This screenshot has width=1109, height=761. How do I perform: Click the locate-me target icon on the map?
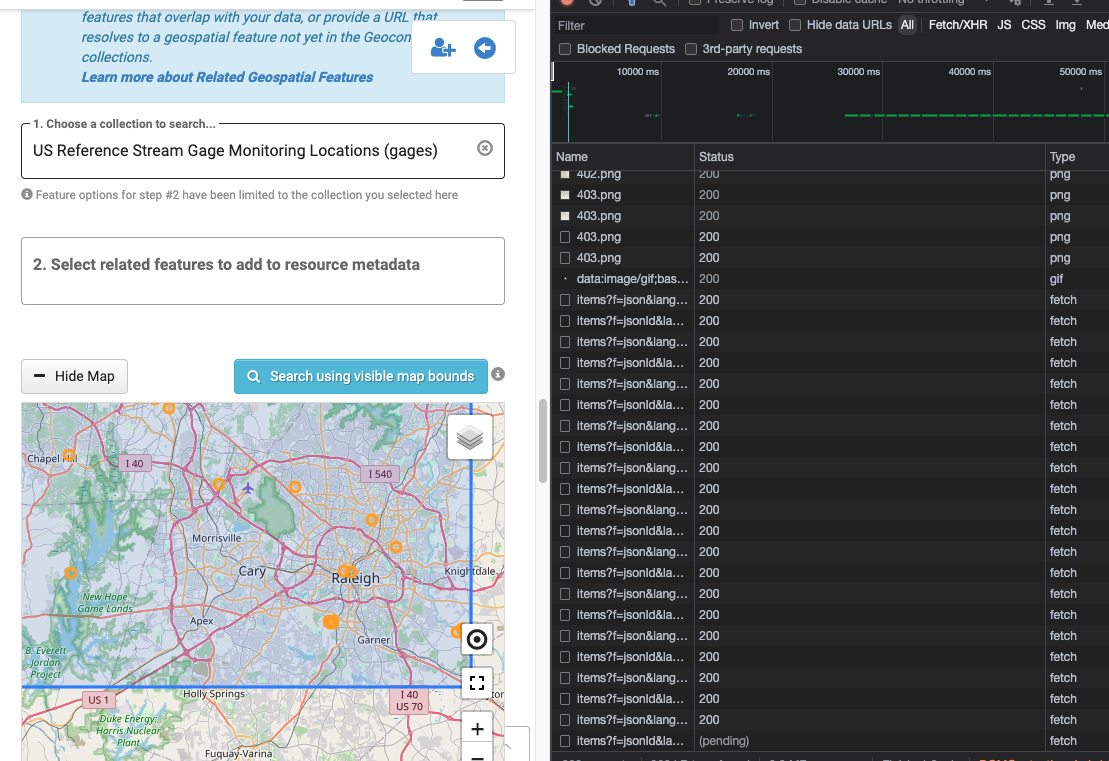click(477, 639)
